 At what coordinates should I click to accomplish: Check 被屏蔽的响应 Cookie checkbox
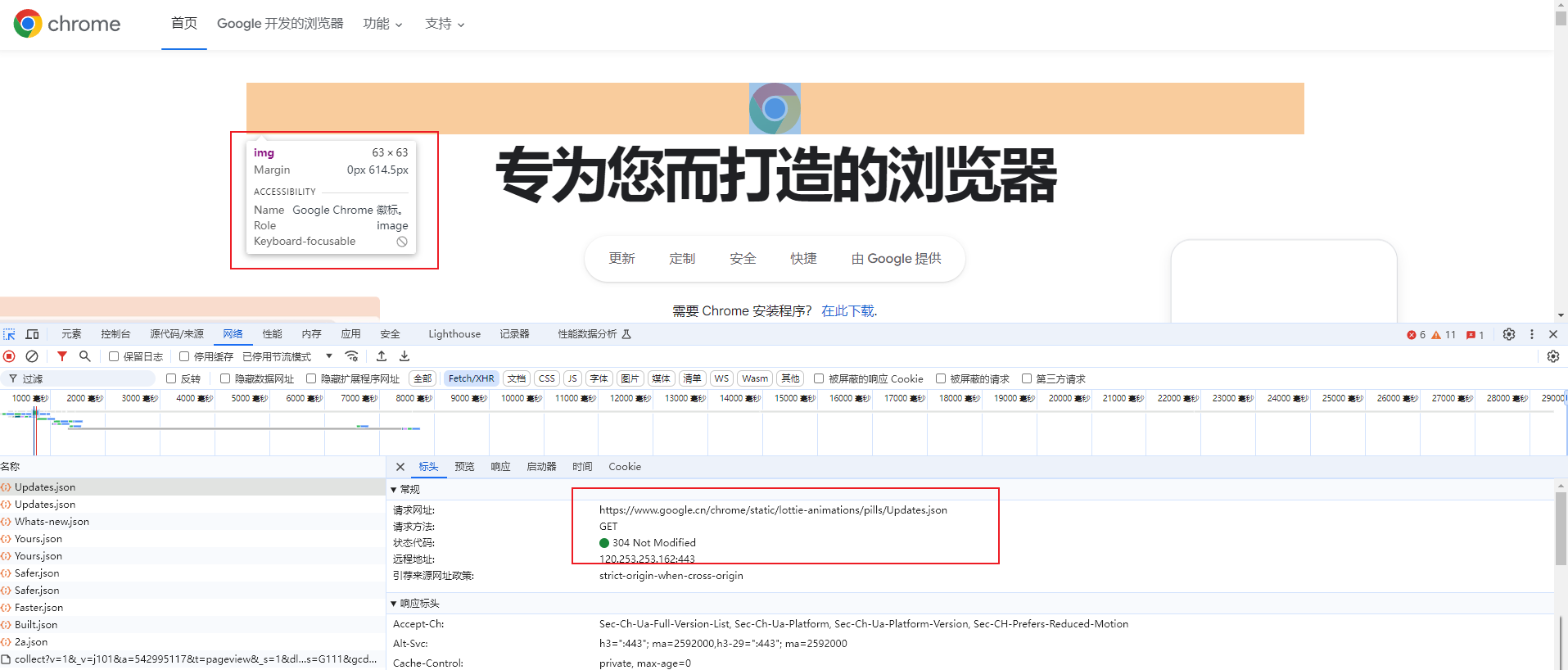[819, 378]
